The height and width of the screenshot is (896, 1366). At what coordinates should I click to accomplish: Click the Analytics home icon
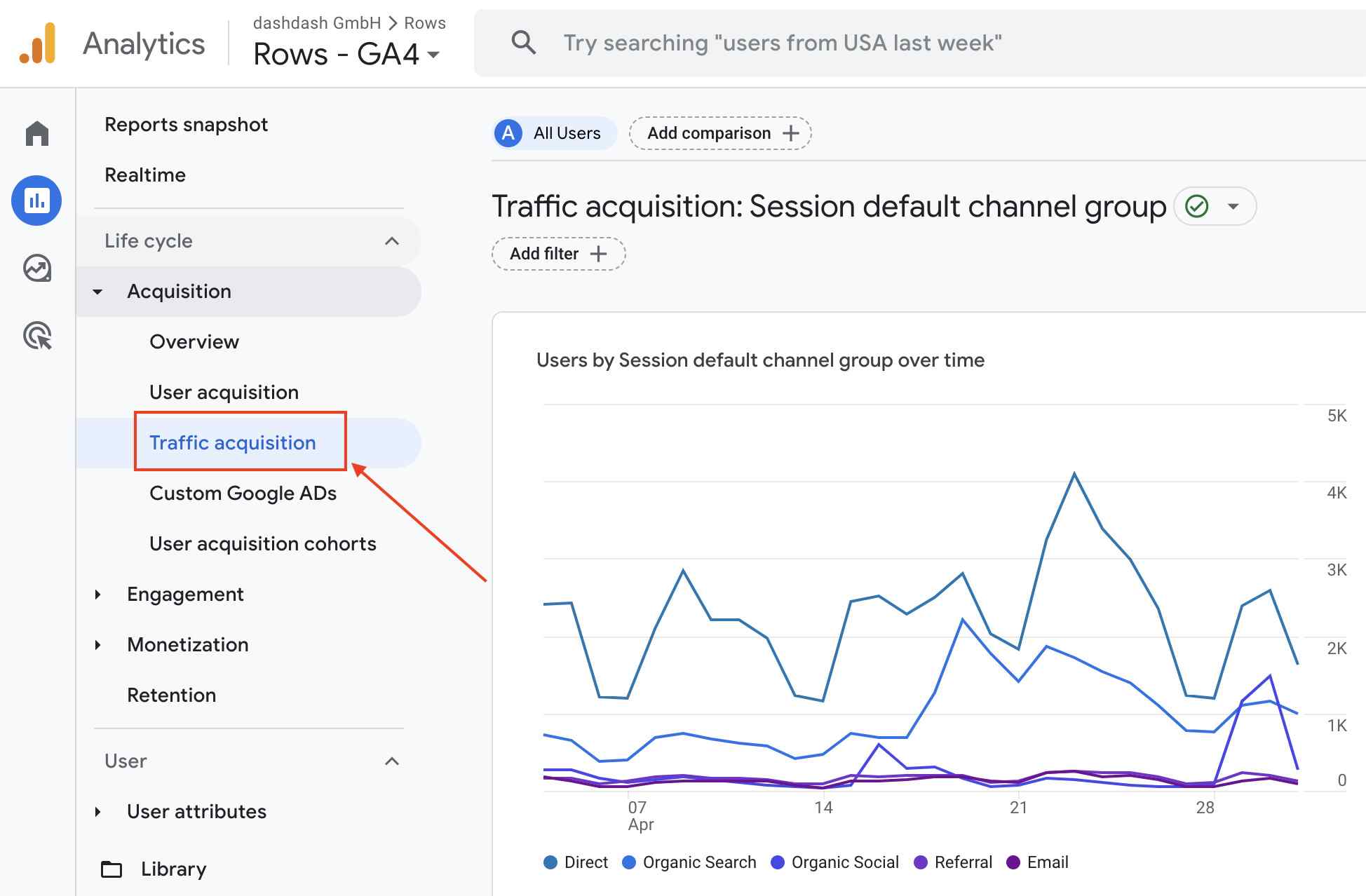point(37,133)
